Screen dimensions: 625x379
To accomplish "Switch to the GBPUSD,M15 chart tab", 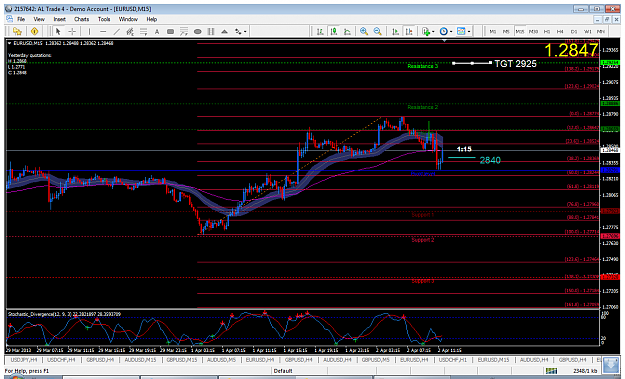I will [182, 360].
